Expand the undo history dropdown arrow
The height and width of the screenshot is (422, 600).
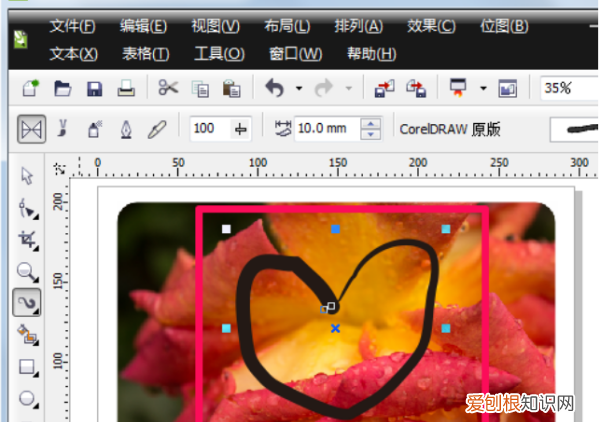pyautogui.click(x=298, y=89)
